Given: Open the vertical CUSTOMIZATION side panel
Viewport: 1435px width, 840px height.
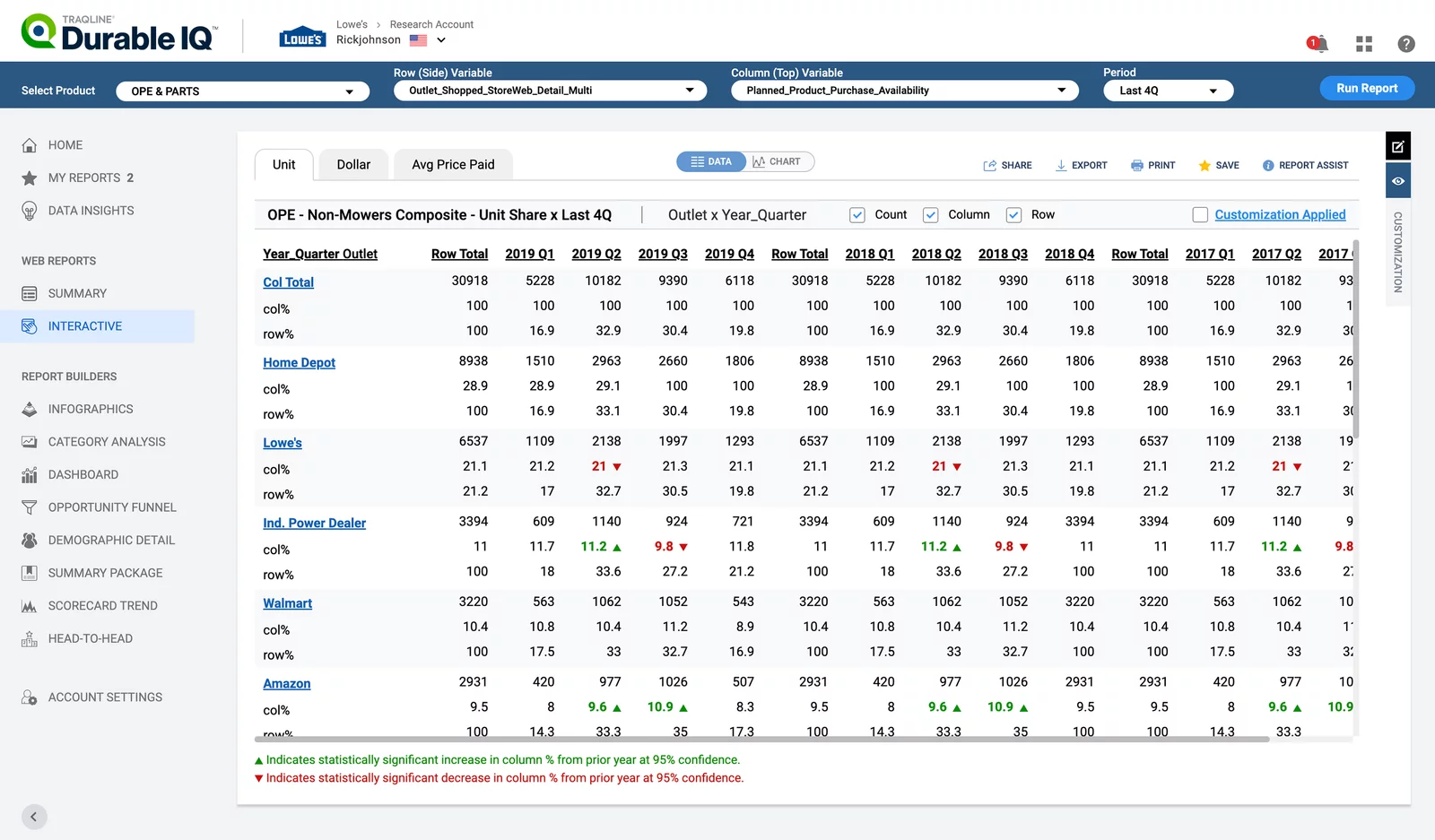Looking at the screenshot, I should 1398,253.
